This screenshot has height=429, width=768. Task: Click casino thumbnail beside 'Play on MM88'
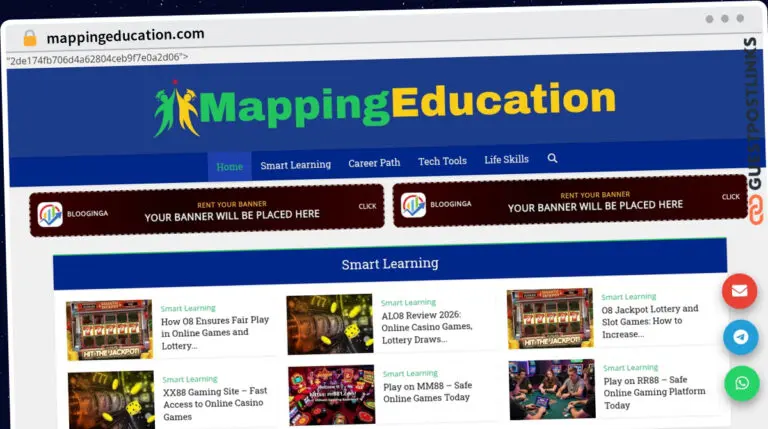point(332,395)
